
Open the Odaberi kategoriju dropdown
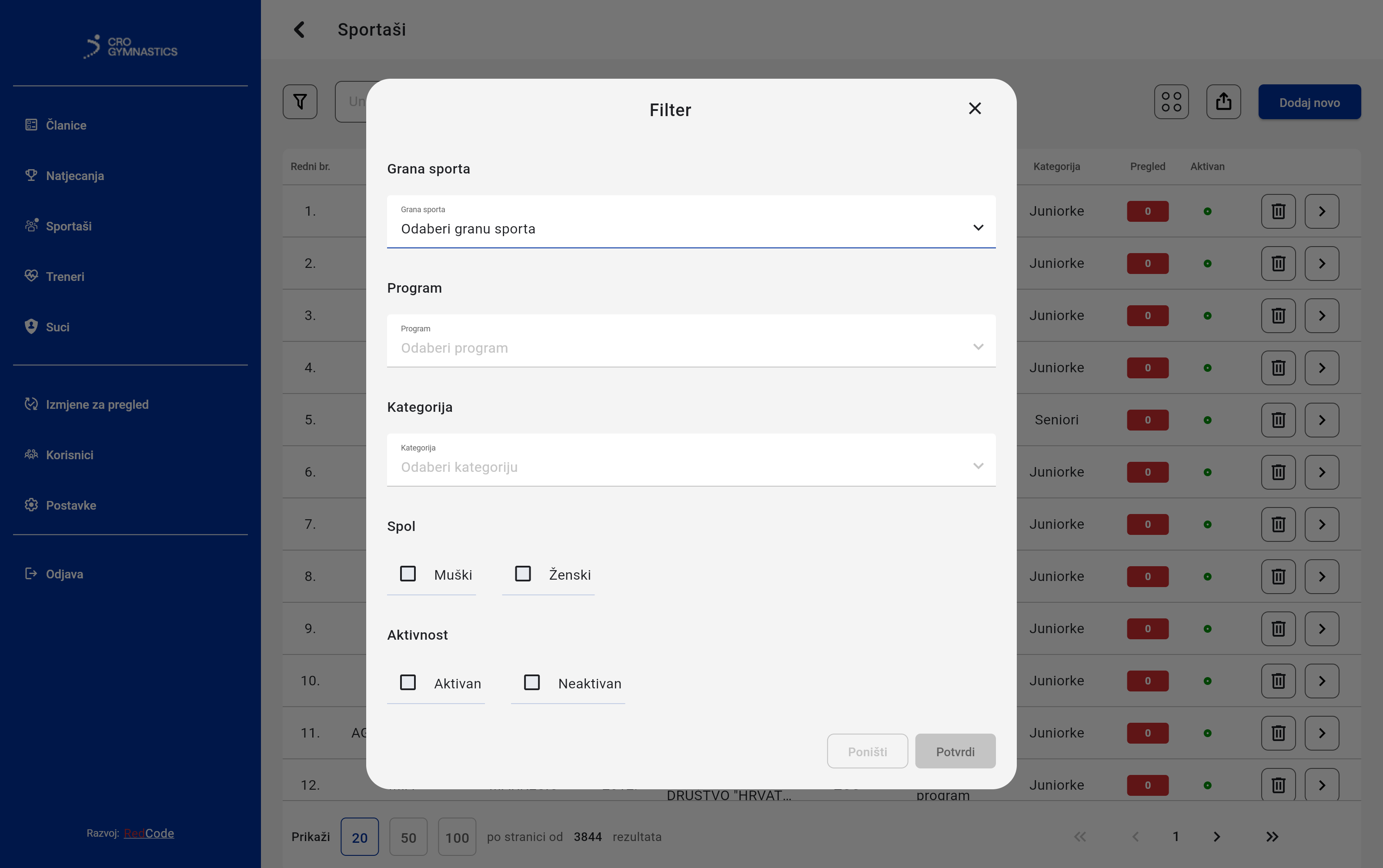click(691, 461)
